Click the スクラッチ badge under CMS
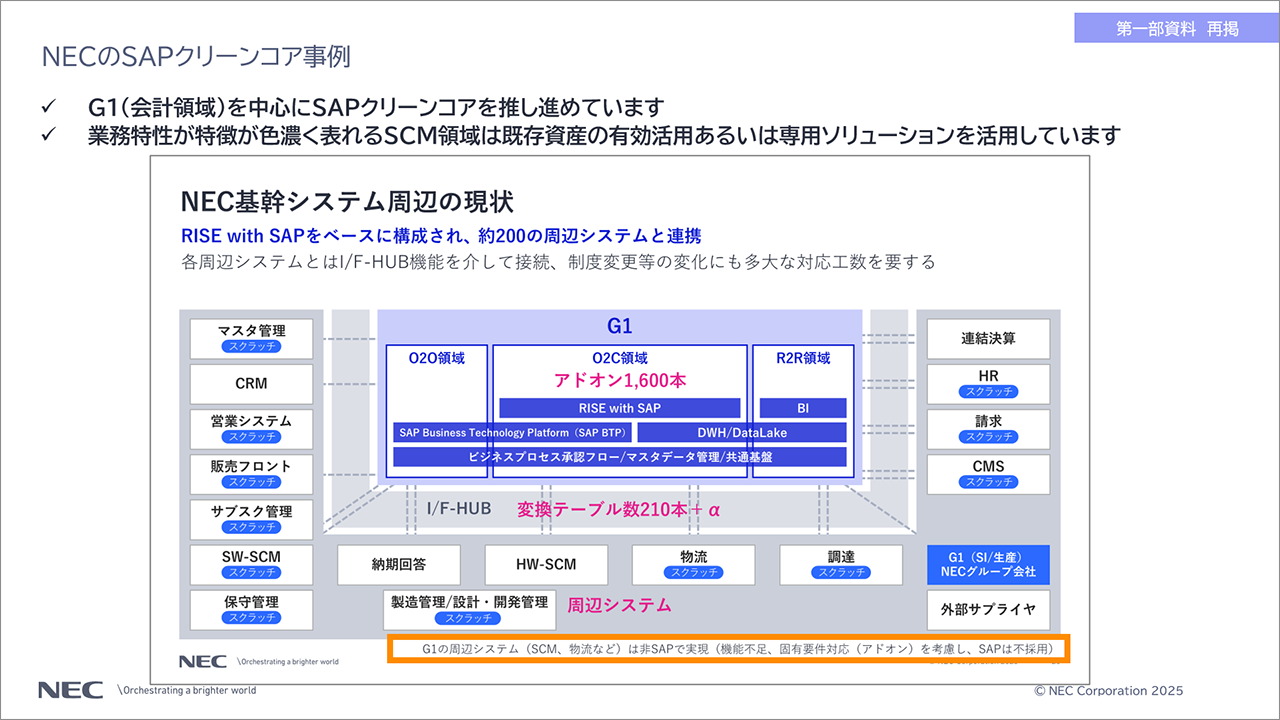Viewport: 1280px width, 720px height. tap(988, 482)
